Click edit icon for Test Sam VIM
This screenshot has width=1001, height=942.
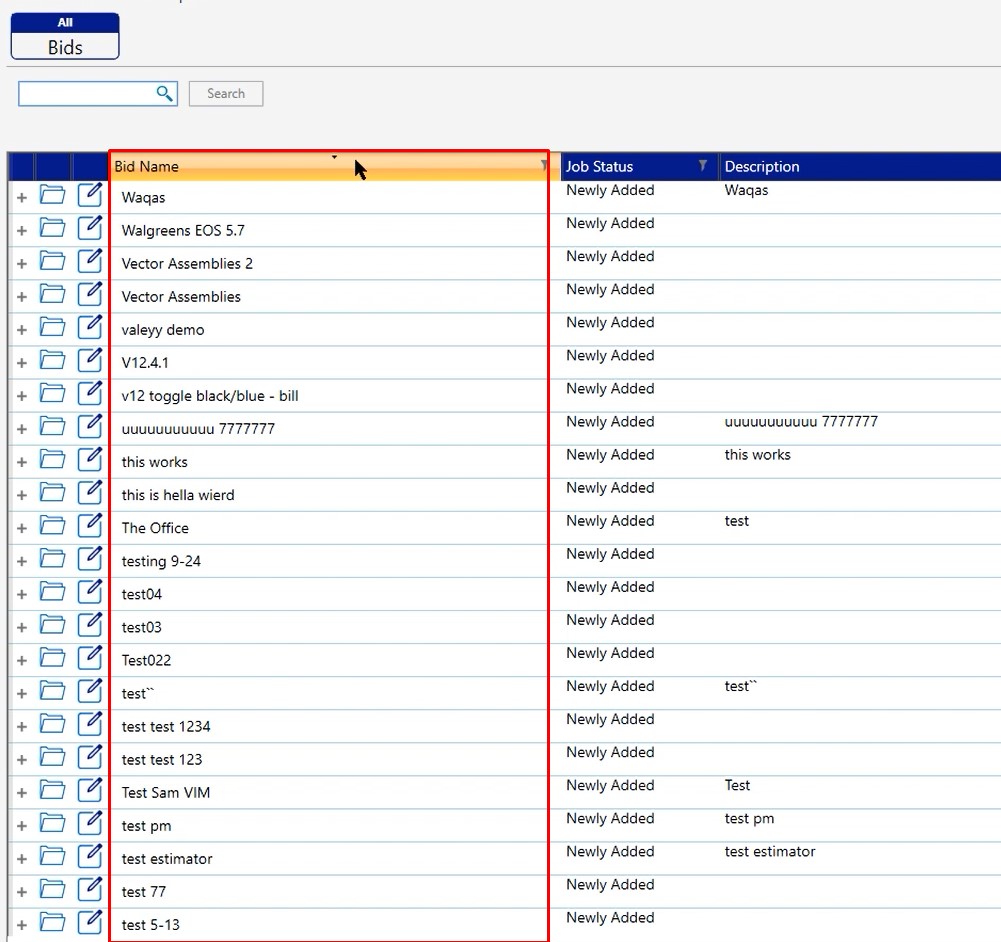coord(90,791)
